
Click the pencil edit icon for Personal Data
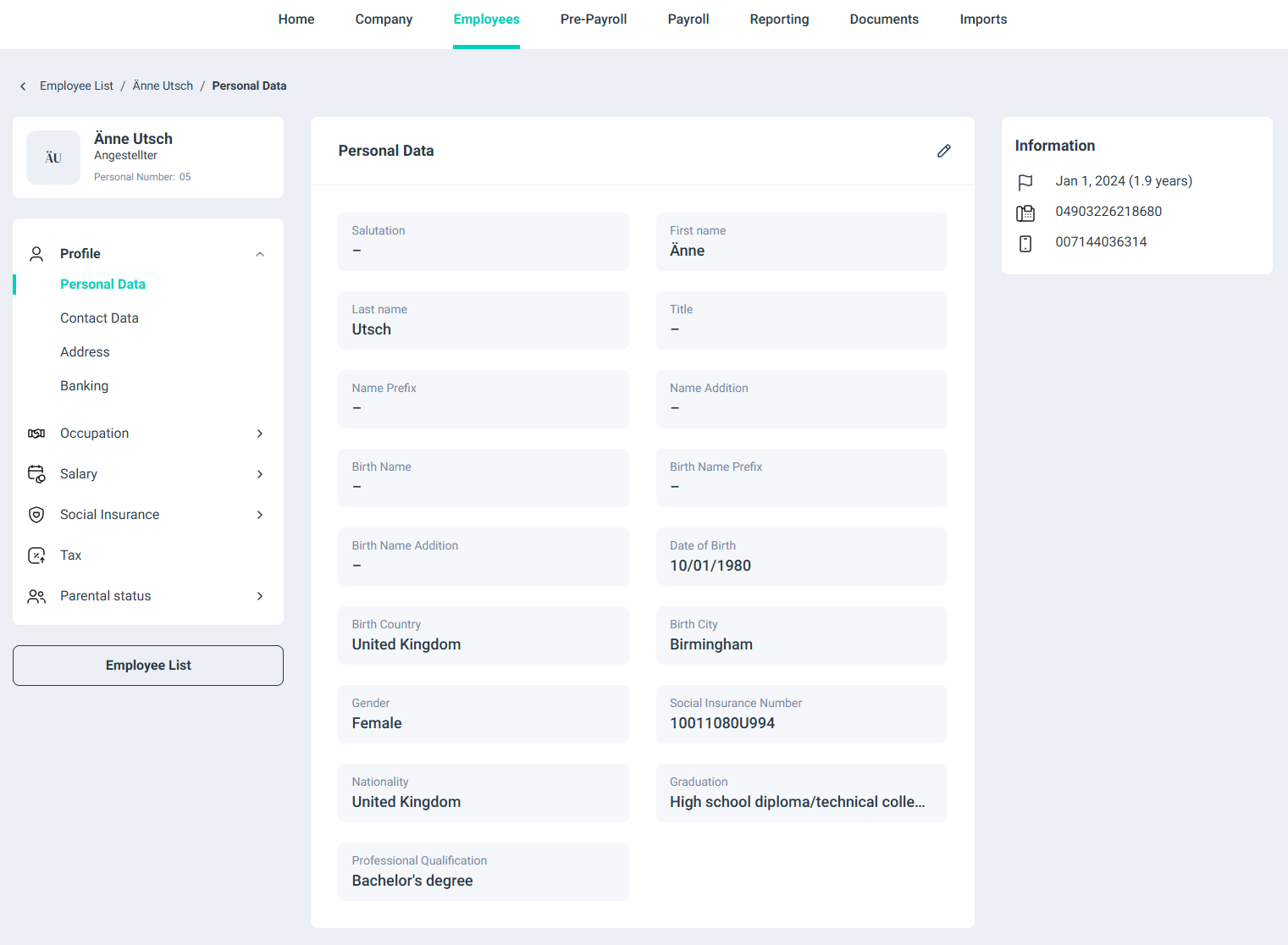pyautogui.click(x=943, y=151)
